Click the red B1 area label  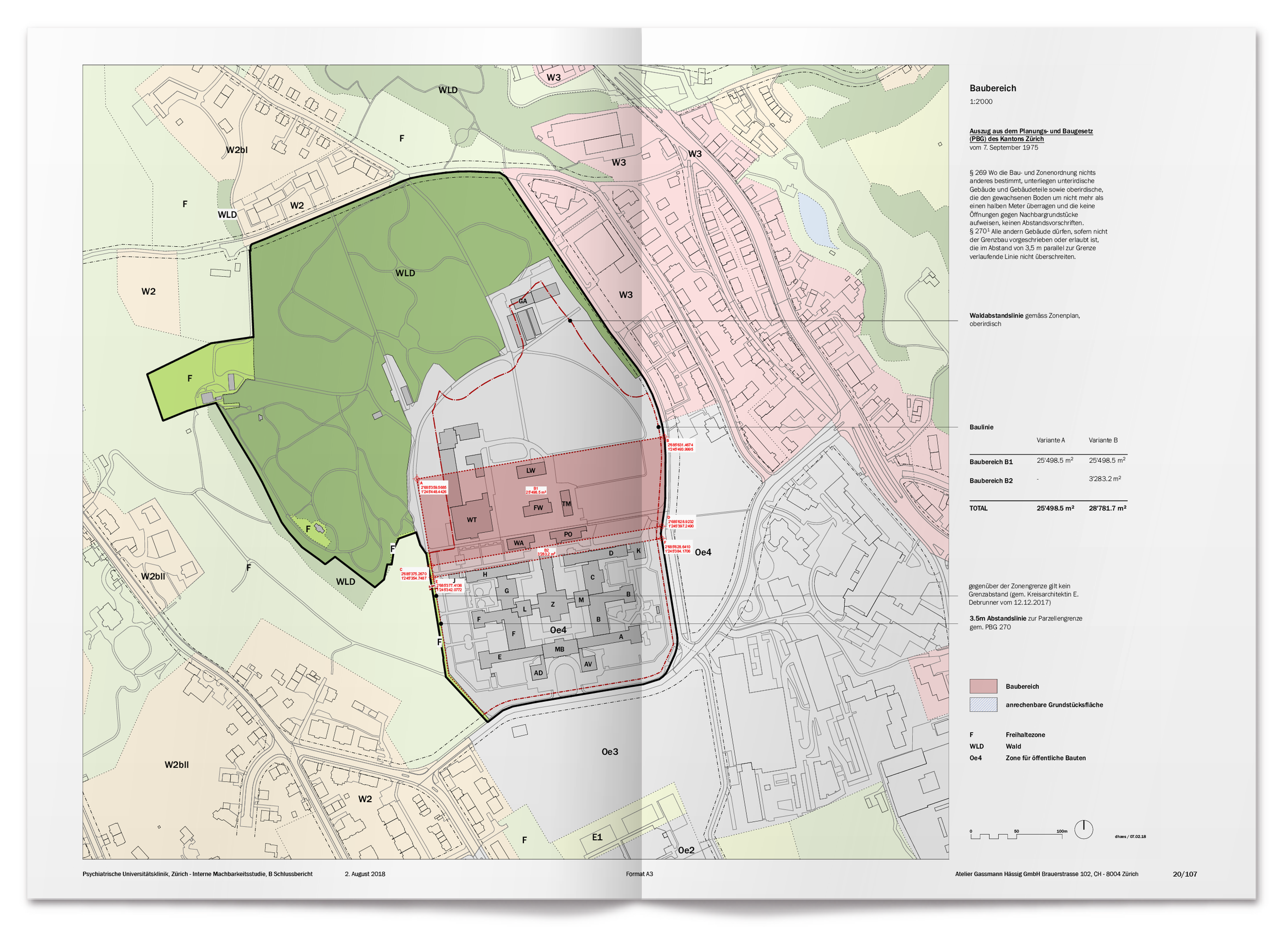[x=536, y=490]
